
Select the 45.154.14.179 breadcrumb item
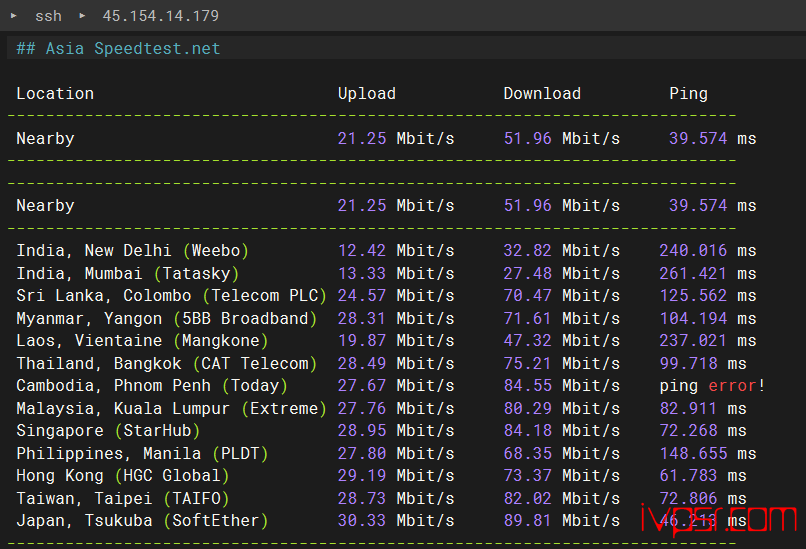[160, 16]
